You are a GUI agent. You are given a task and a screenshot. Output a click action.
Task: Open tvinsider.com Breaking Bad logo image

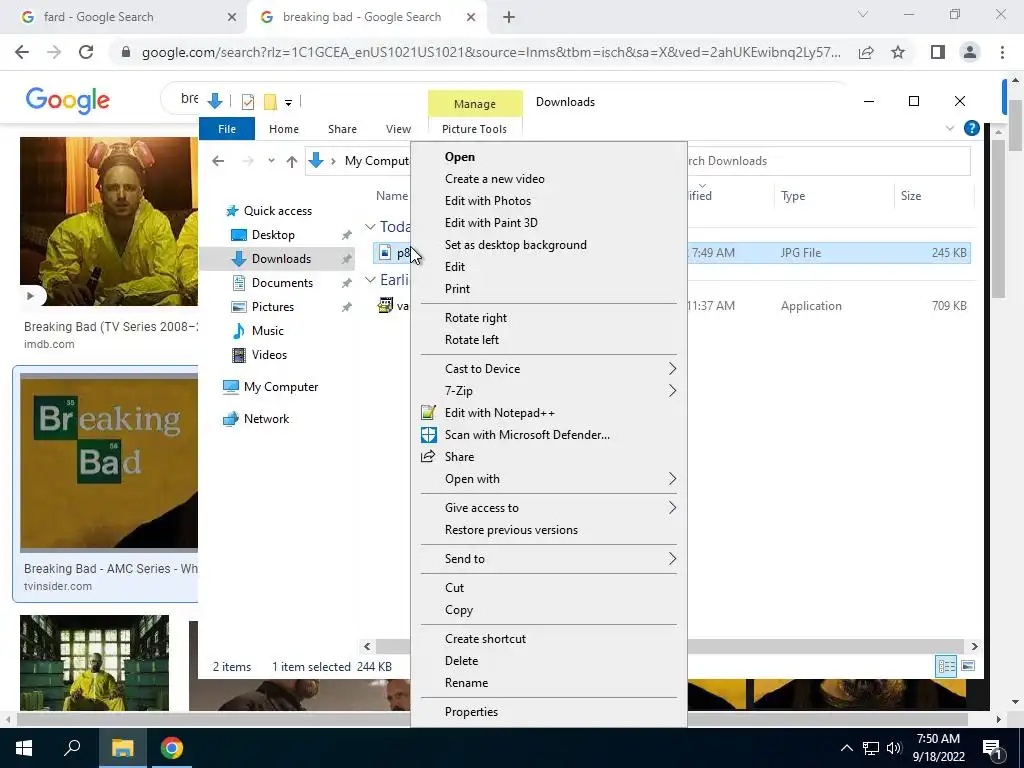tap(108, 462)
